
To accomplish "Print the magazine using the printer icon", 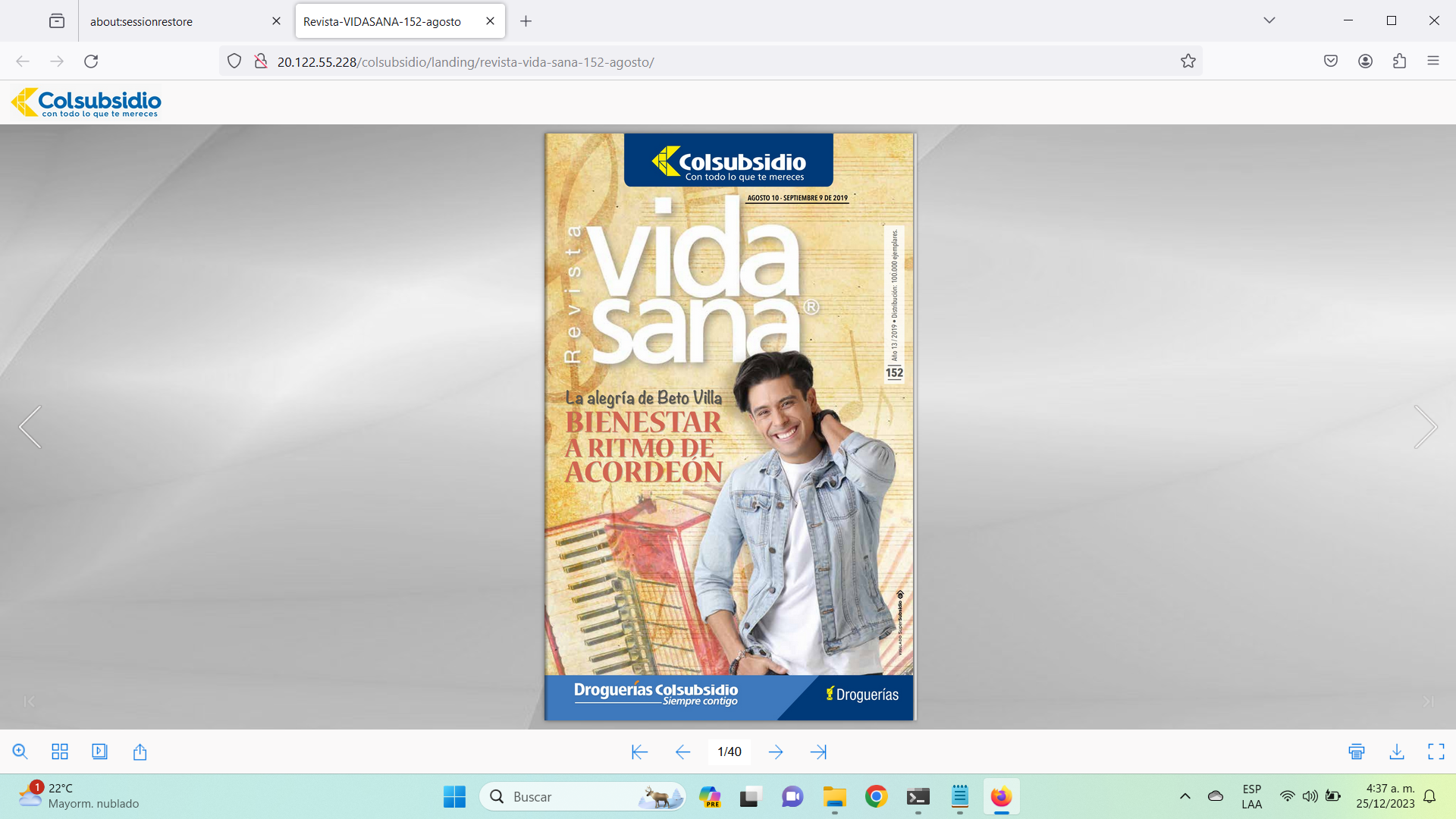I will click(1357, 752).
